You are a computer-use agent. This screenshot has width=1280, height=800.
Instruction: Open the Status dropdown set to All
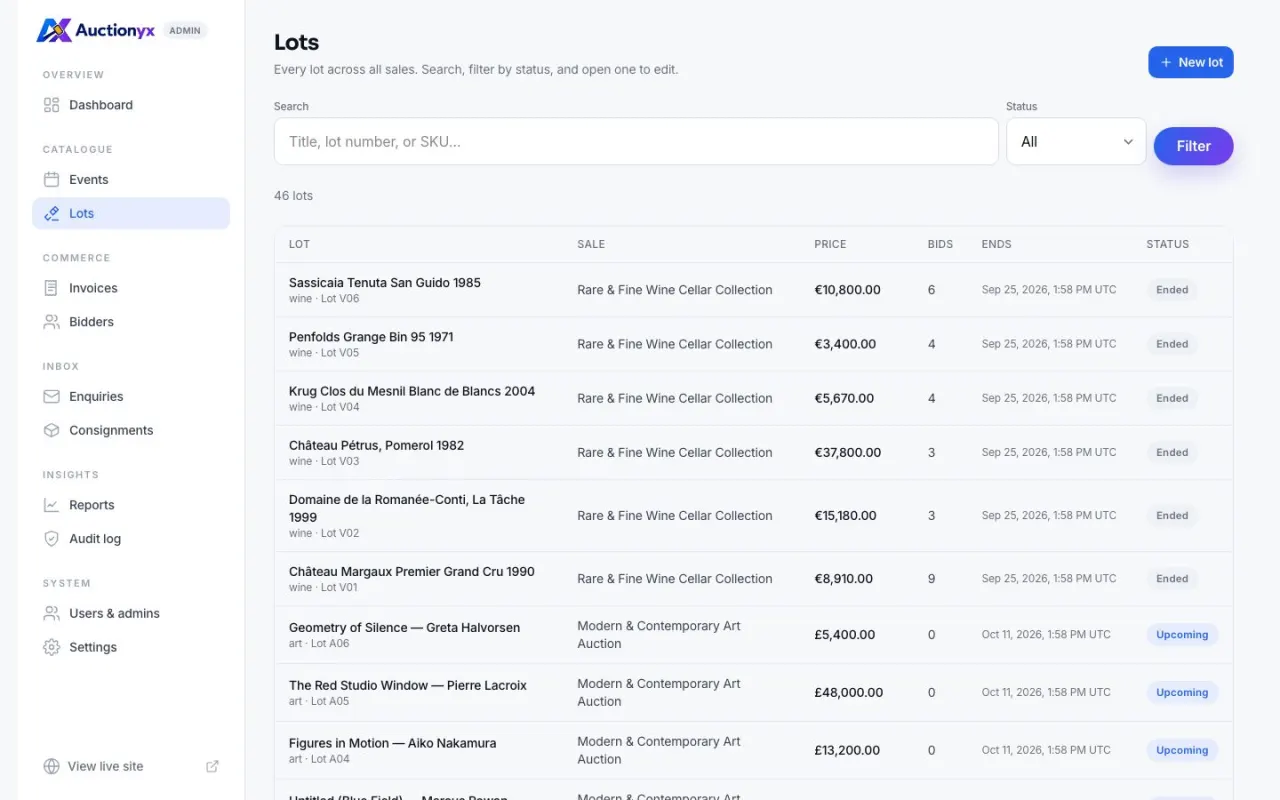(1076, 142)
